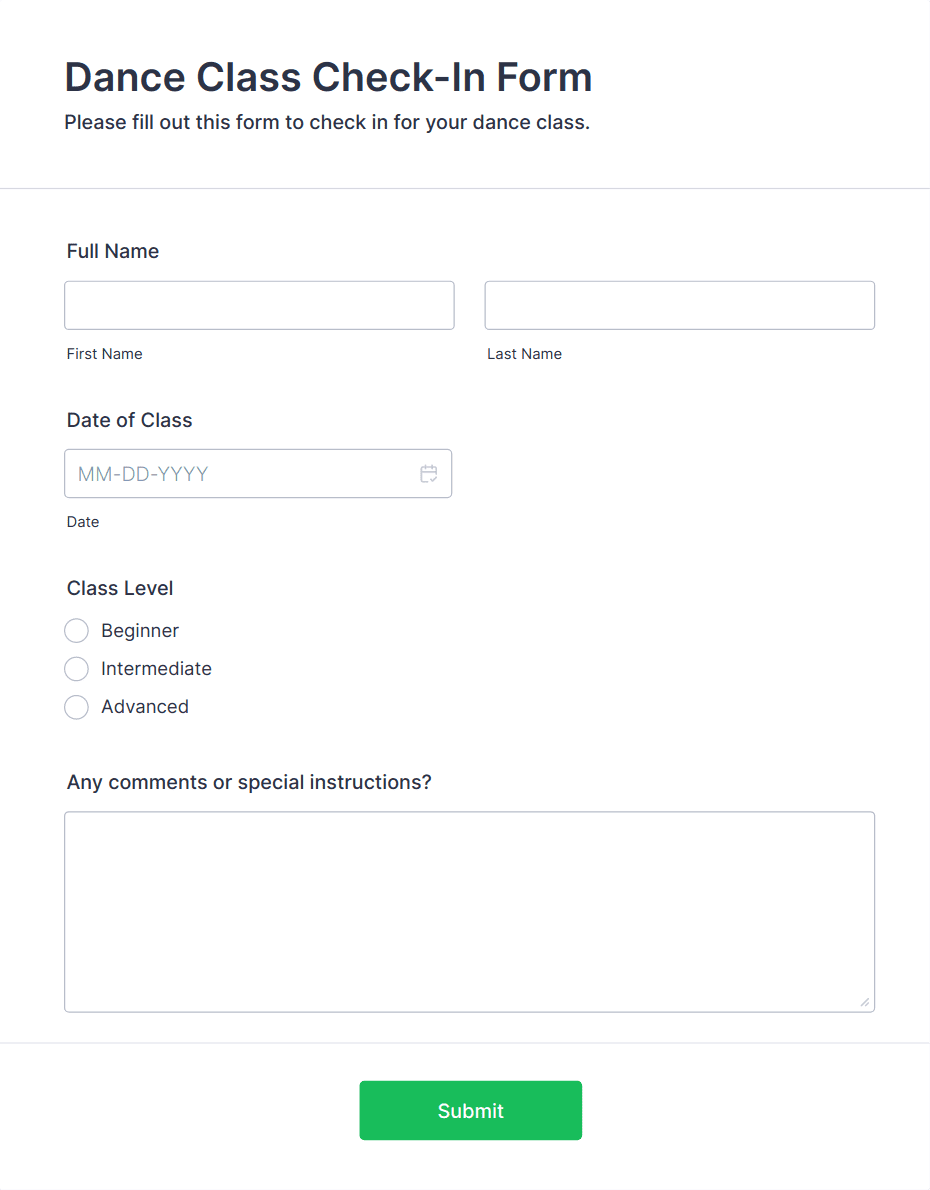Click the Date of Class heading
Screen dimensions: 930x1190
(x=129, y=420)
